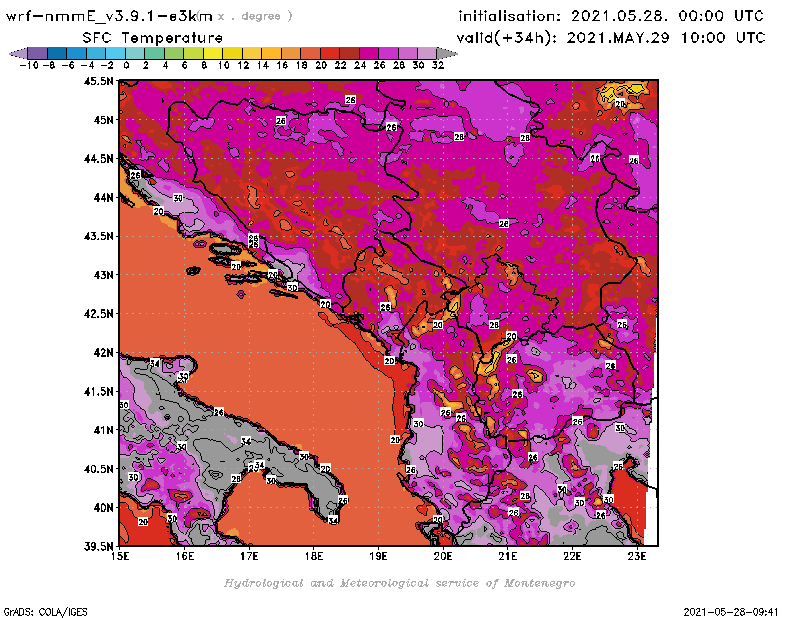Click the GrADS: COLA/IGES credit text
The height and width of the screenshot is (618, 800).
coord(42,609)
